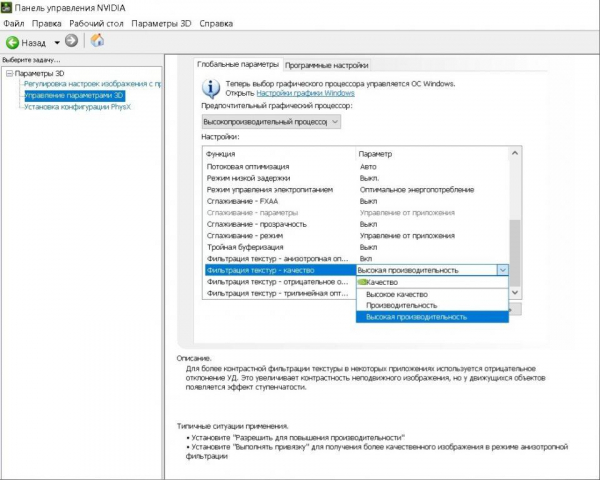Image resolution: width=600 pixels, height=480 pixels.
Task: Click the Forward arrow icon
Action: coord(71,41)
